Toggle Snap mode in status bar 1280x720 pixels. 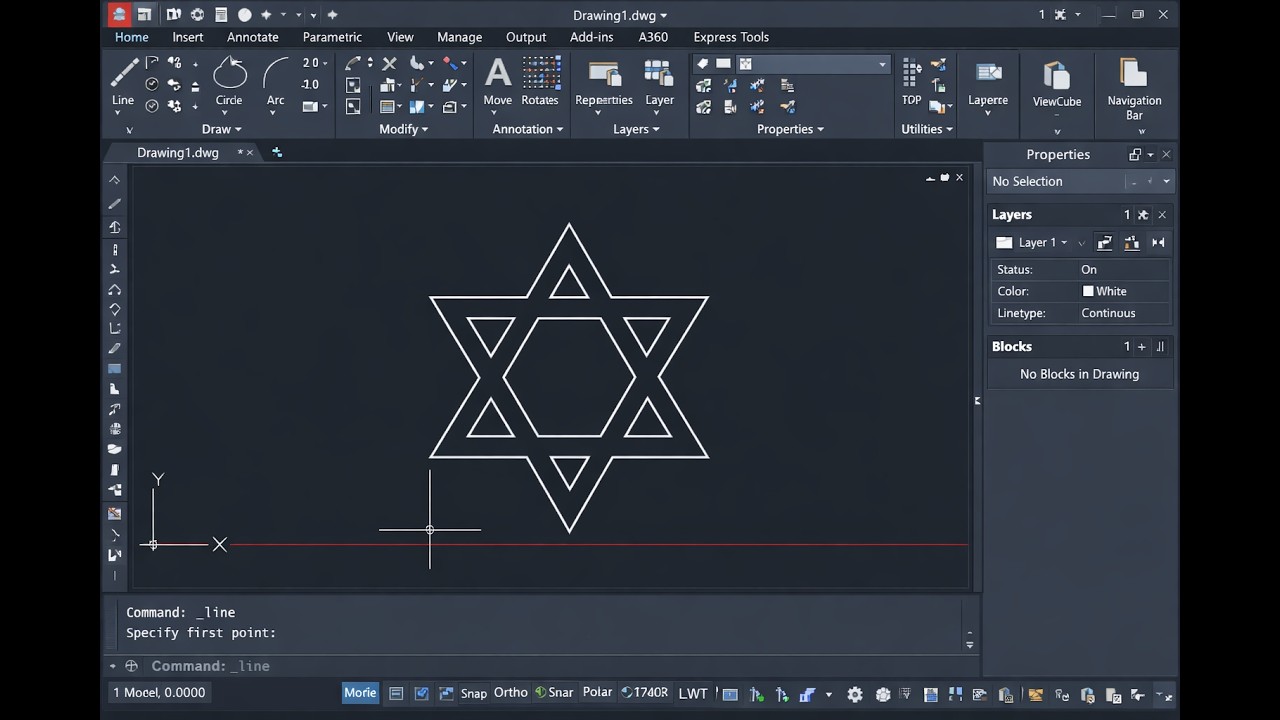tap(474, 693)
